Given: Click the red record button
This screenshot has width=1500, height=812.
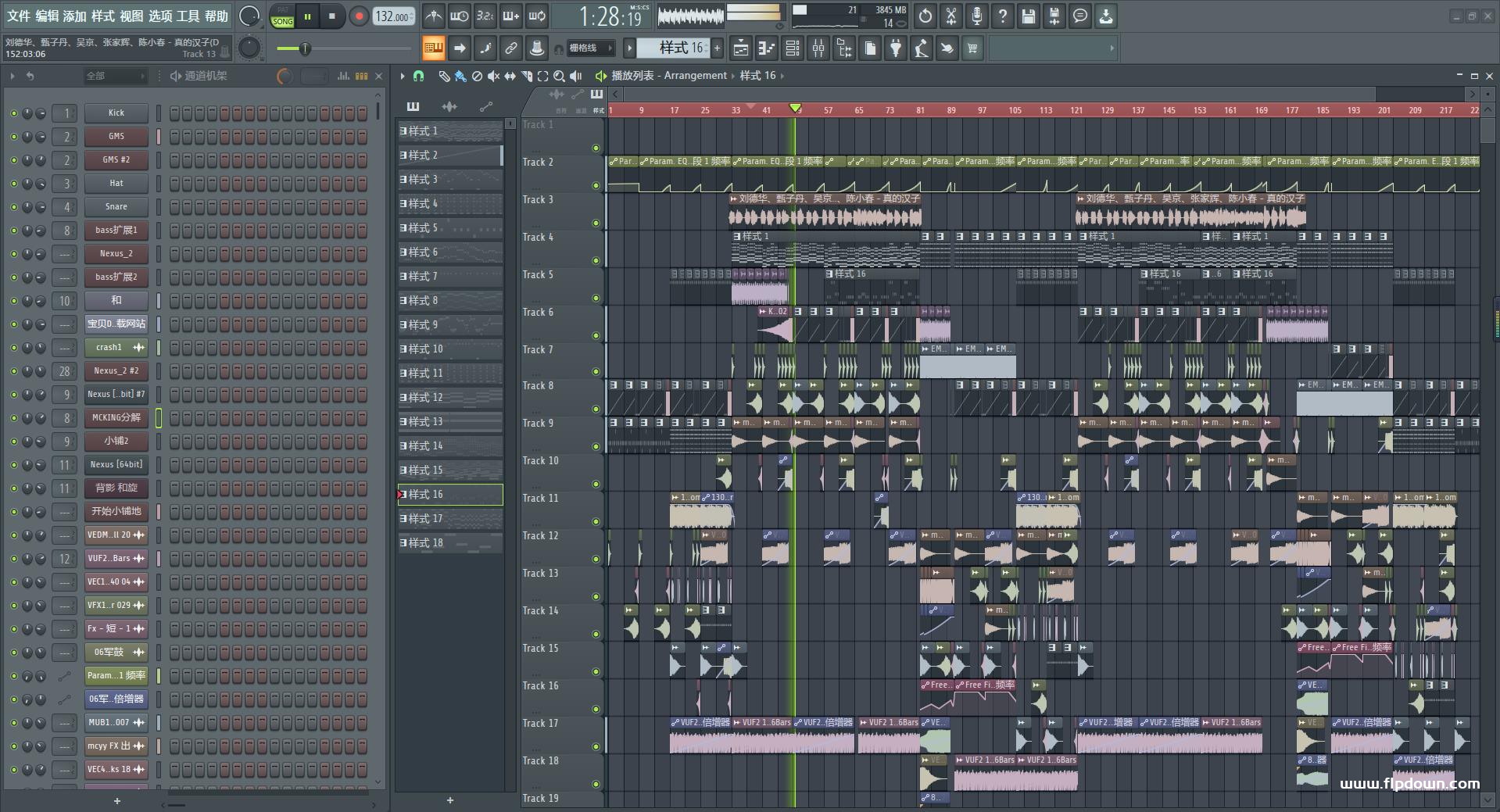Looking at the screenshot, I should coord(359,16).
